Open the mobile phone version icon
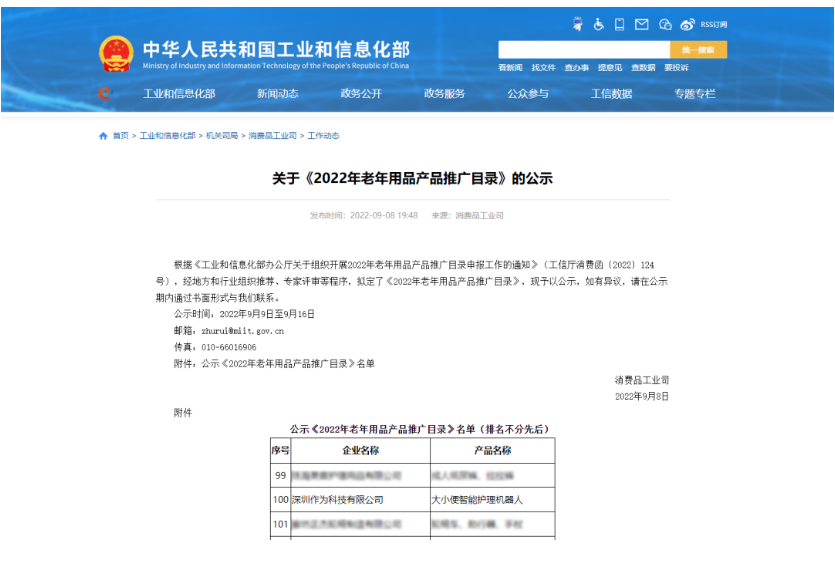835x576 pixels. (619, 24)
